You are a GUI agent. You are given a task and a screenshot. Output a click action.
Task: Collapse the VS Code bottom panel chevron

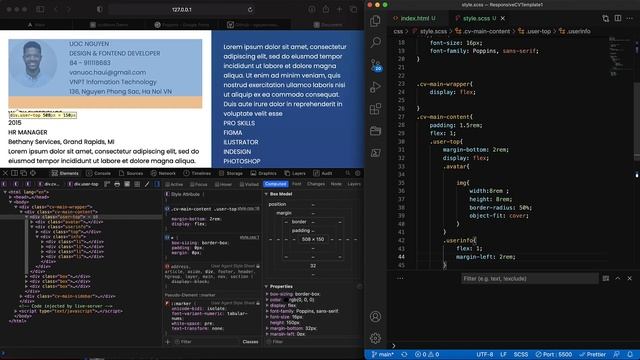pos(618,278)
